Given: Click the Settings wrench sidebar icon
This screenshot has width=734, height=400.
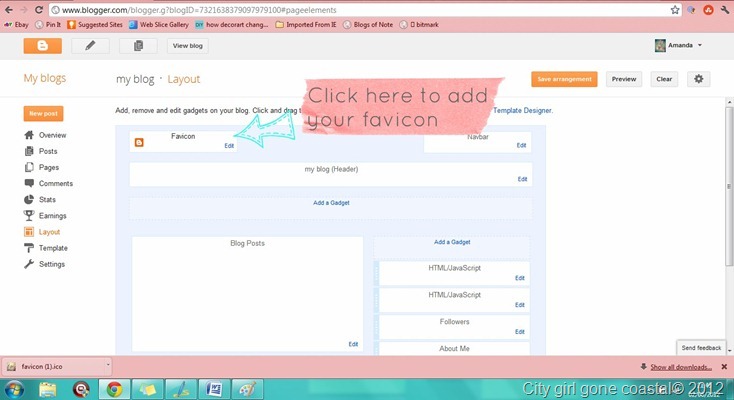Looking at the screenshot, I should [29, 264].
